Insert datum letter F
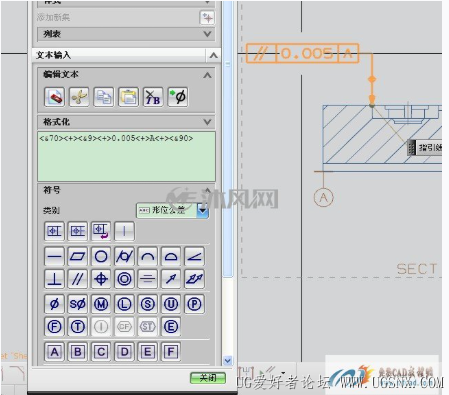 [x=171, y=352]
